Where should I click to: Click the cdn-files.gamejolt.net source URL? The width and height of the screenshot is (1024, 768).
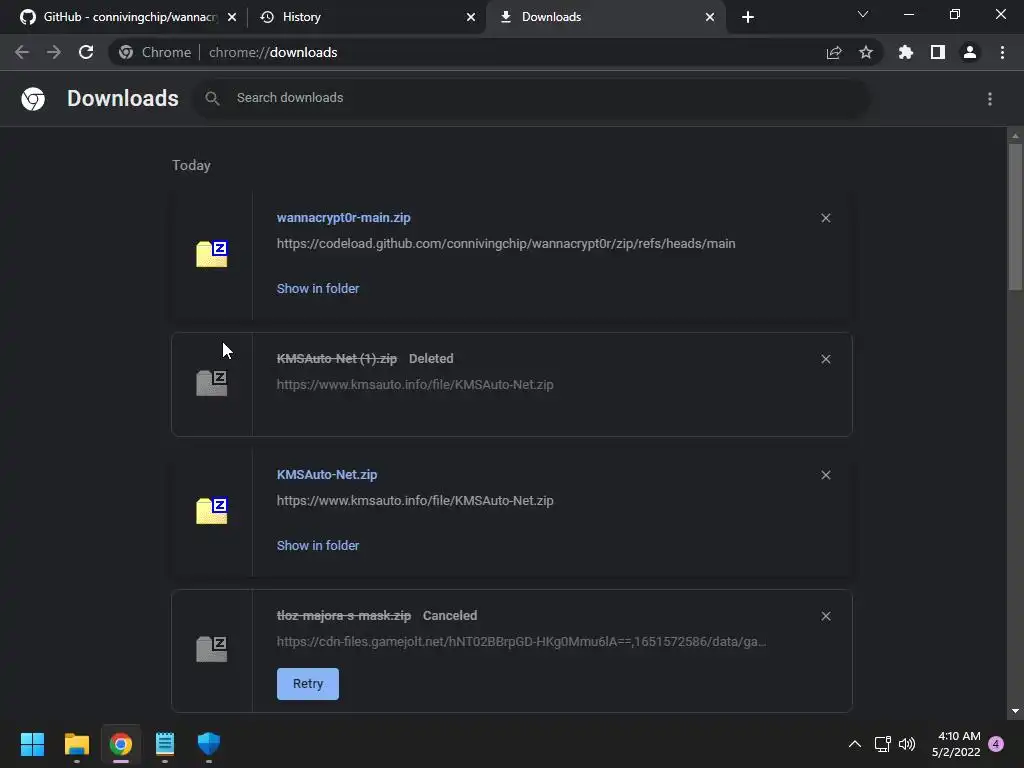521,642
